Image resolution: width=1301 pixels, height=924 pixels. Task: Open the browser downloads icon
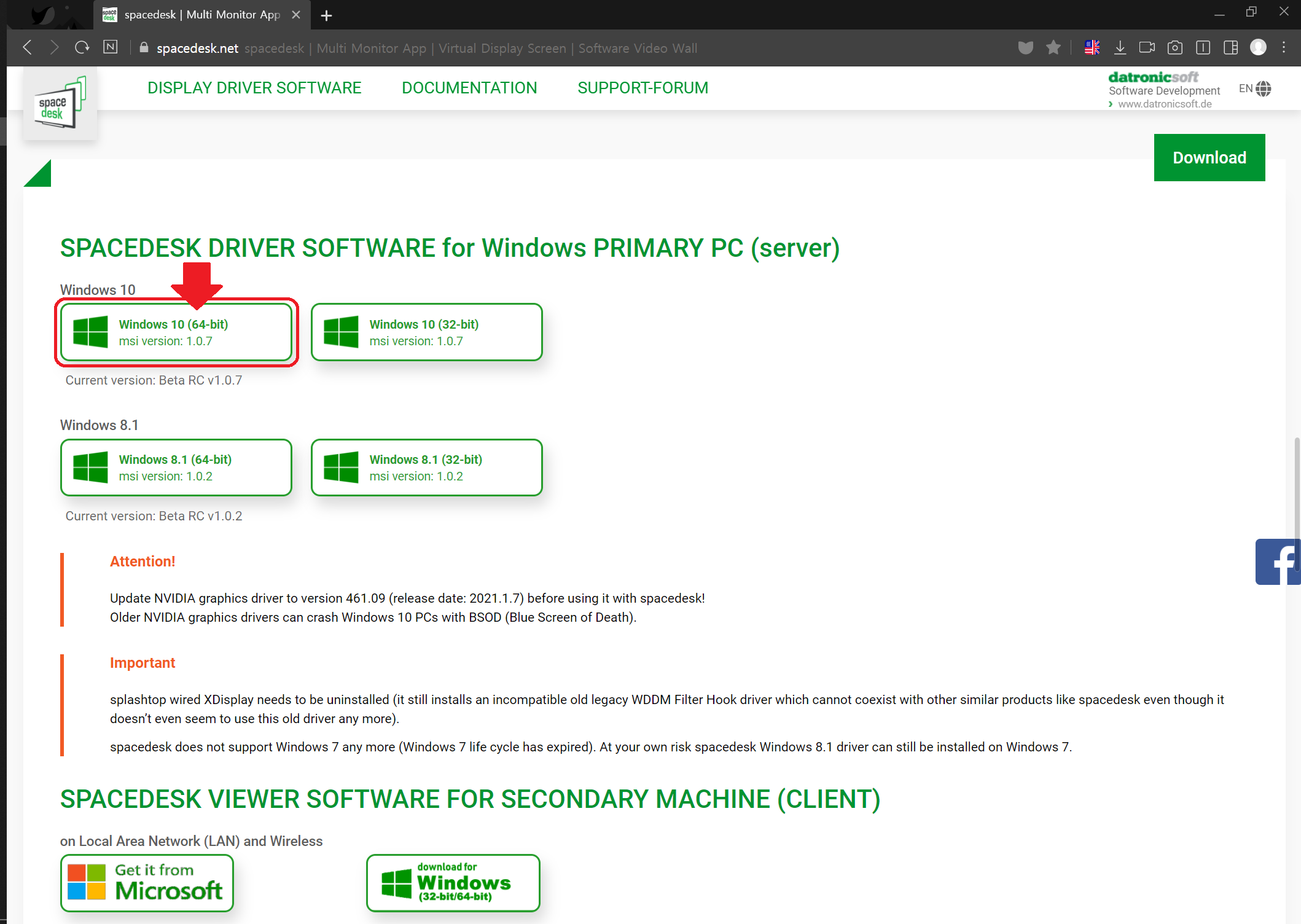[1120, 47]
